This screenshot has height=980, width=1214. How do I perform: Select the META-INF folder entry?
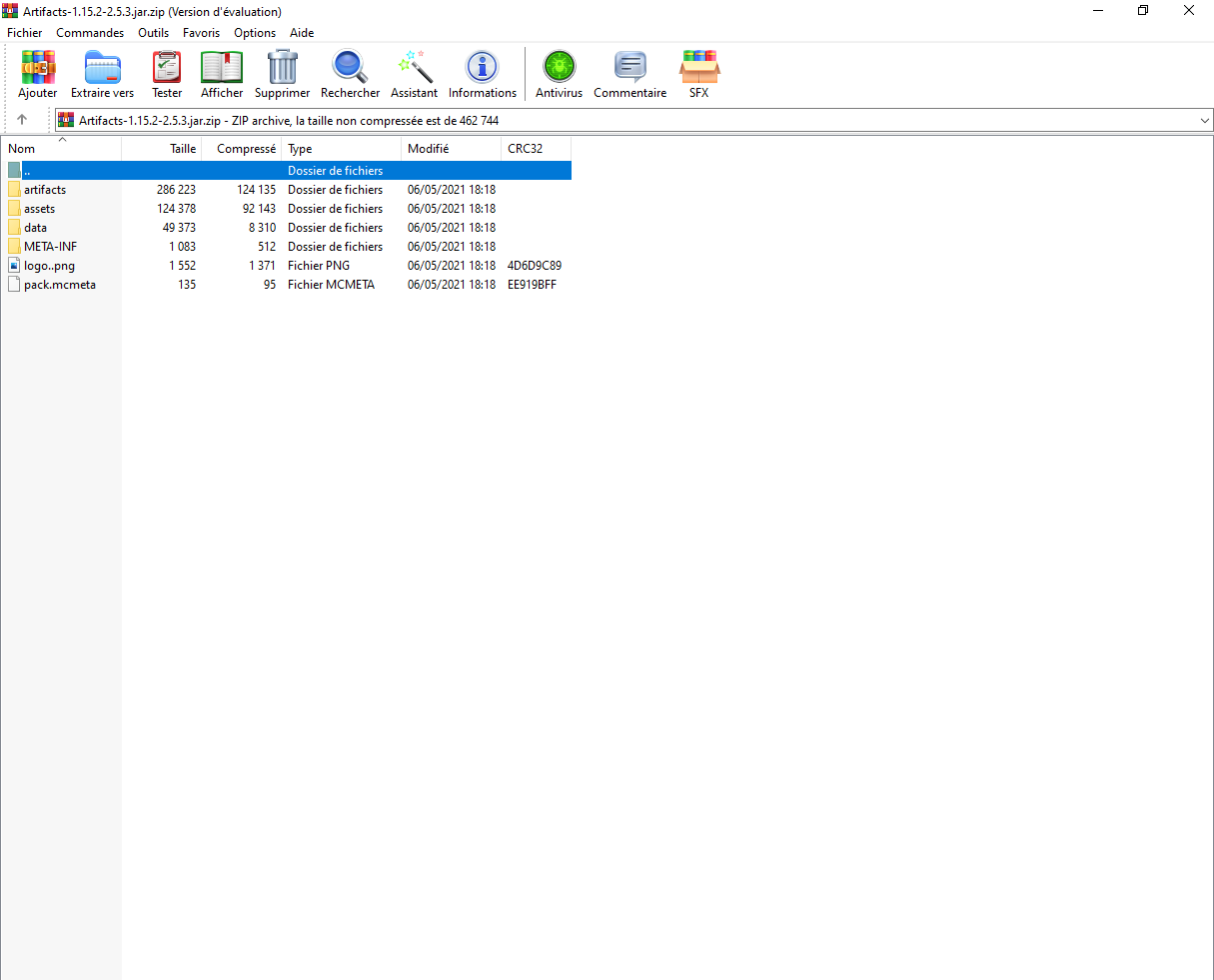[50, 247]
